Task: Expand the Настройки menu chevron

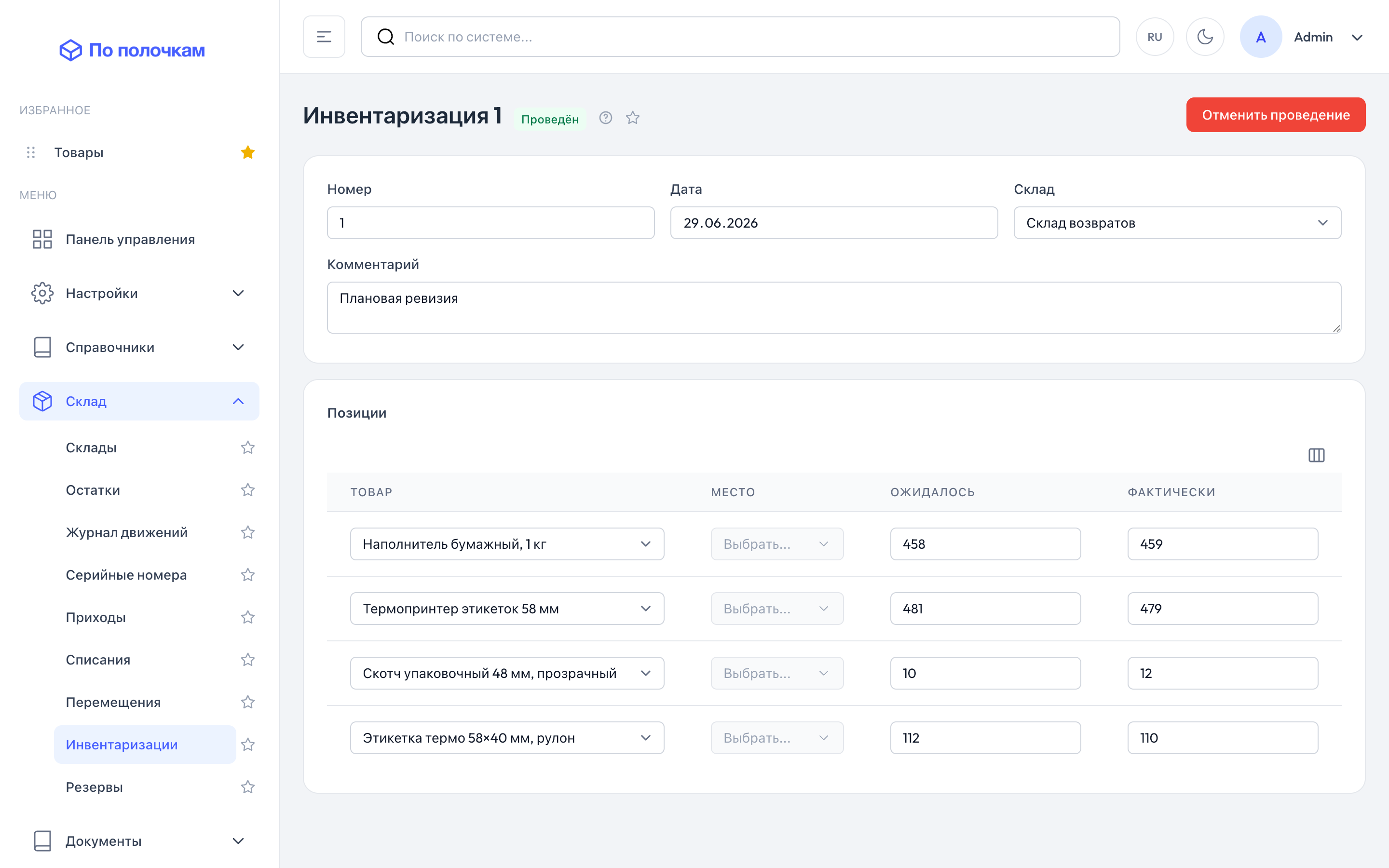Action: [x=238, y=293]
